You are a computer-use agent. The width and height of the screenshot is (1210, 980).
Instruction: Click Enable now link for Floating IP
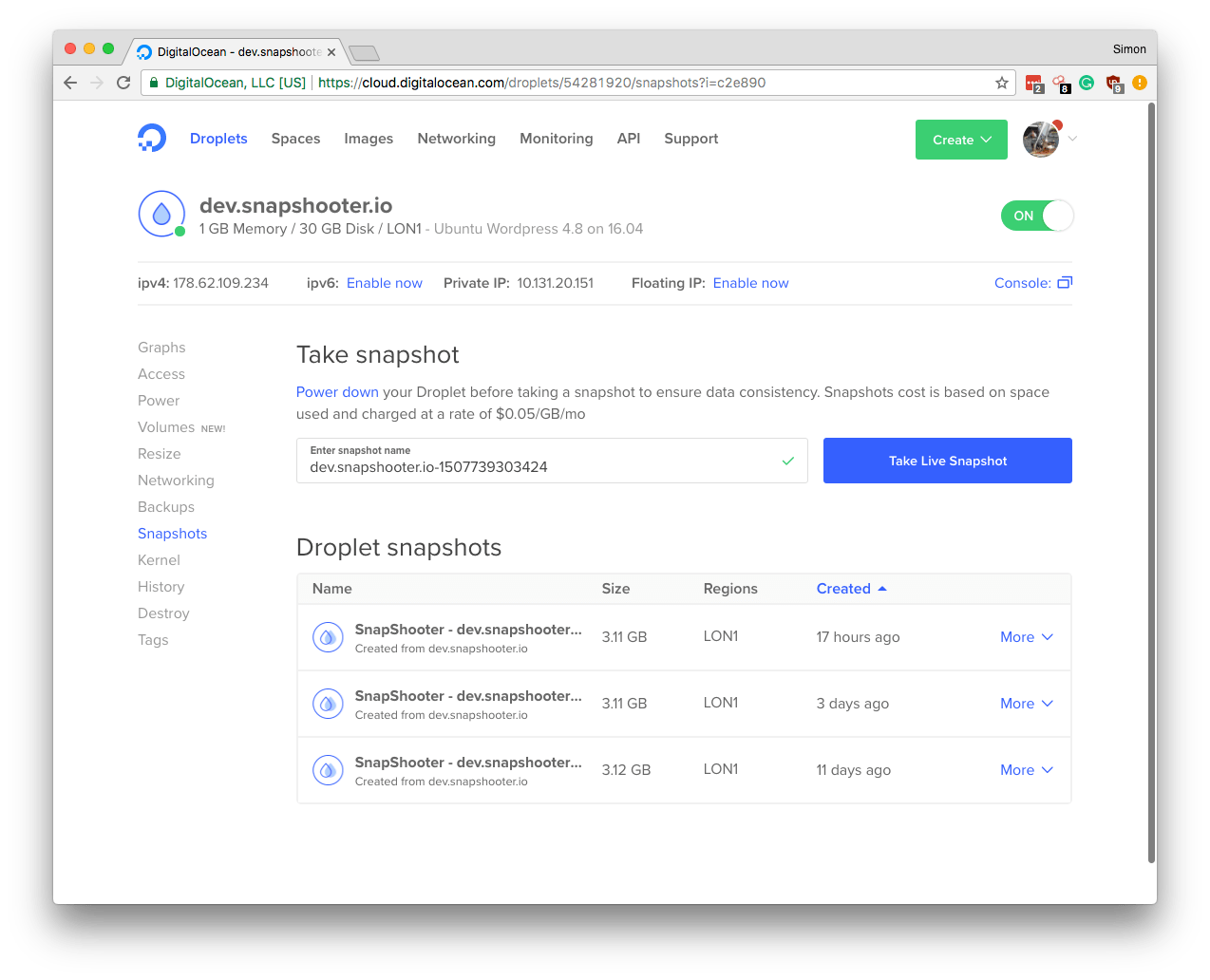(751, 283)
